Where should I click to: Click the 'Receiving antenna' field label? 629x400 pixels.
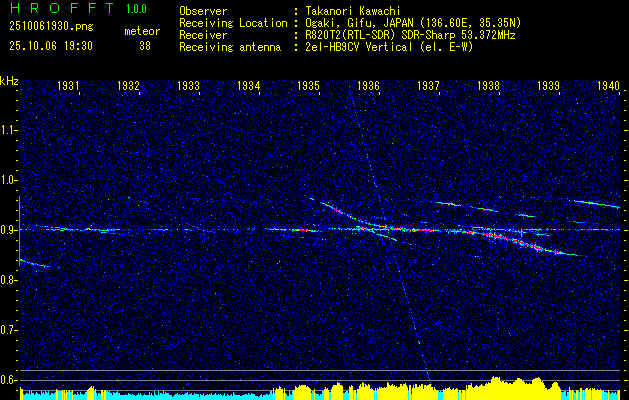(230, 47)
